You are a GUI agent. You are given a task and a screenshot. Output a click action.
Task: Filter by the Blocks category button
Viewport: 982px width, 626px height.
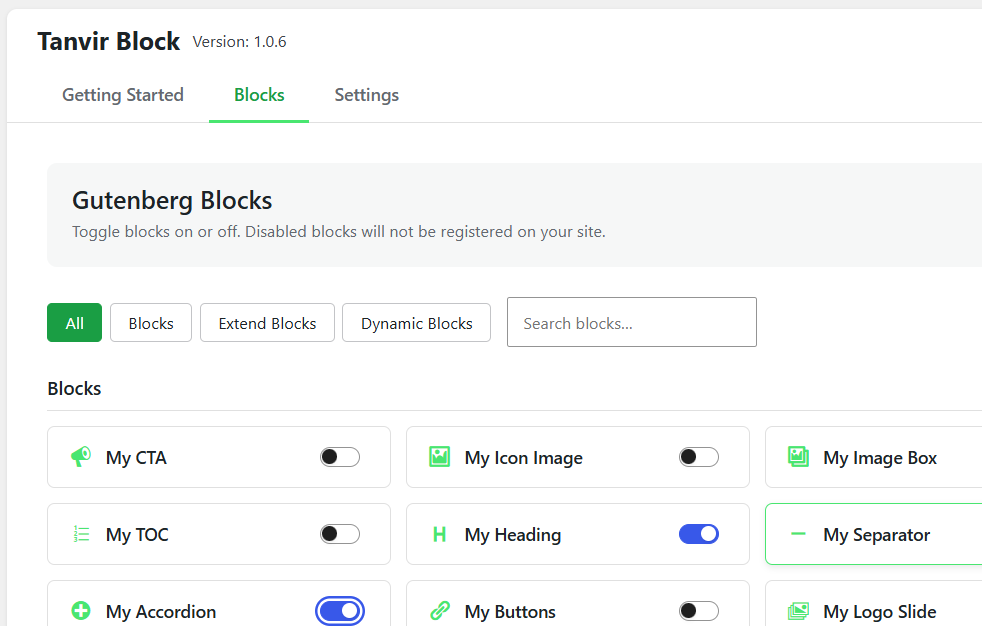coord(151,323)
